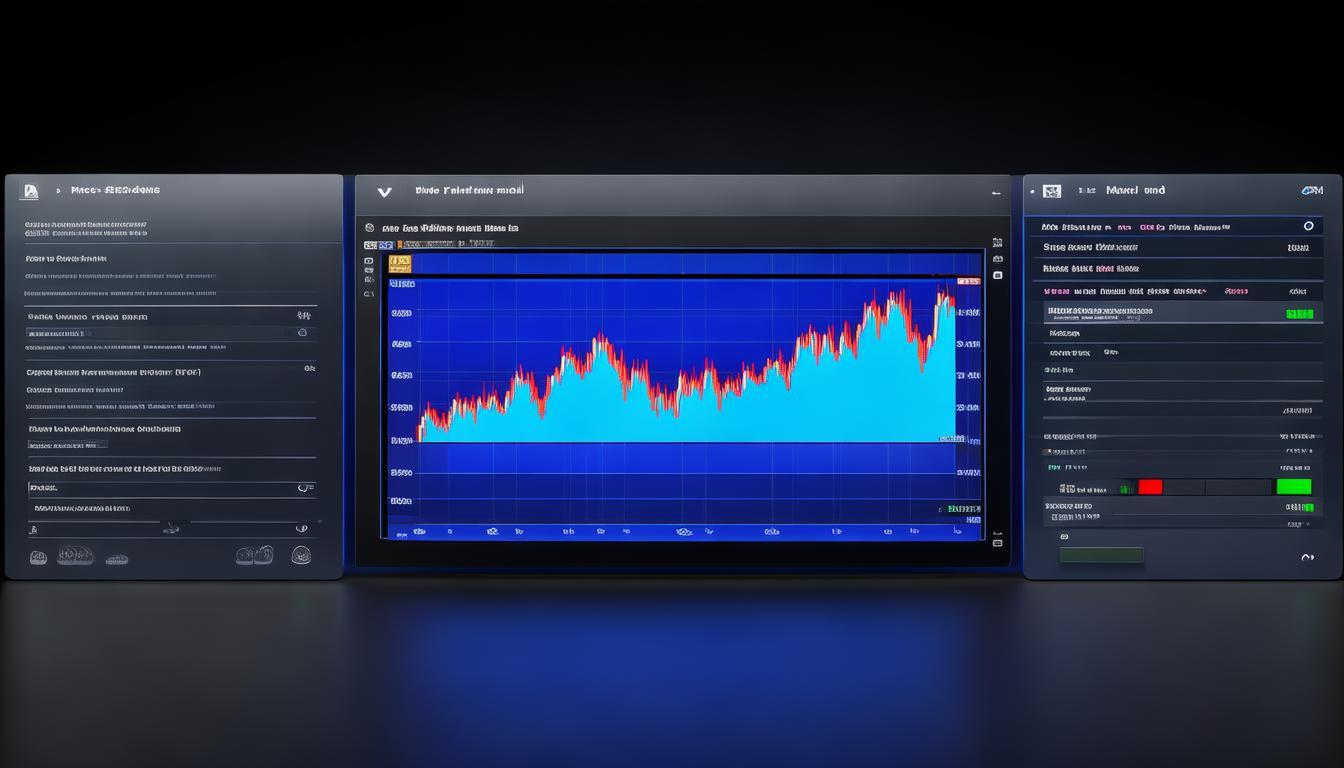Click the small icon at the chart's bottom-right corner

(x=997, y=542)
